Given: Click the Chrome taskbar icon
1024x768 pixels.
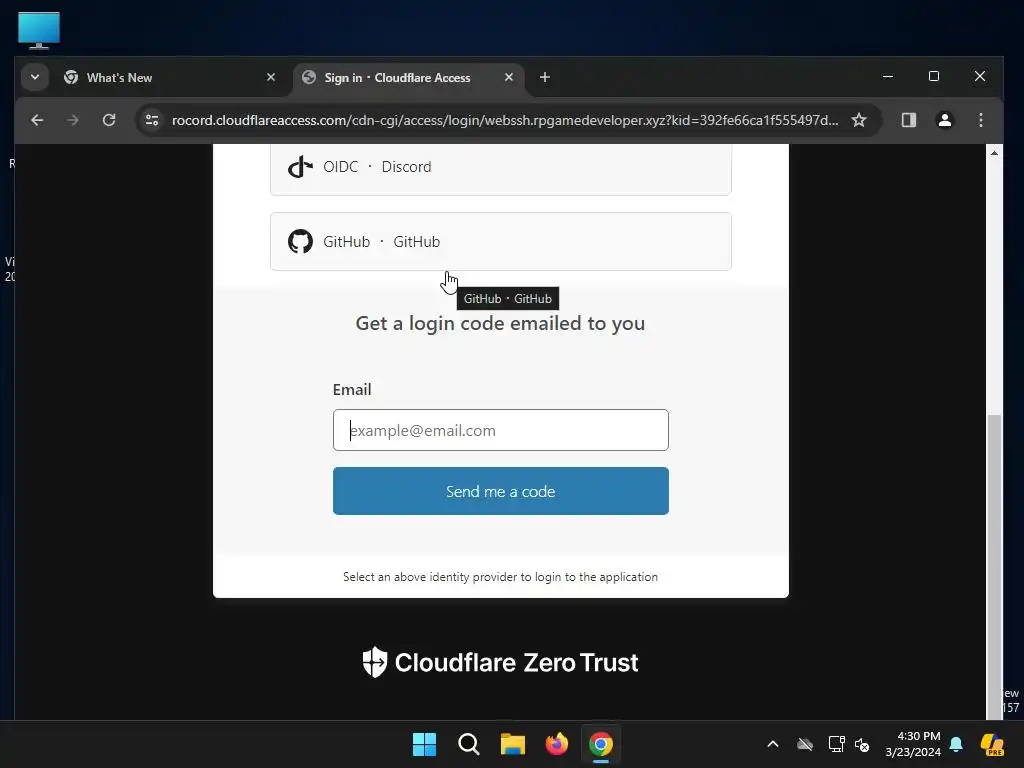Looking at the screenshot, I should point(601,744).
